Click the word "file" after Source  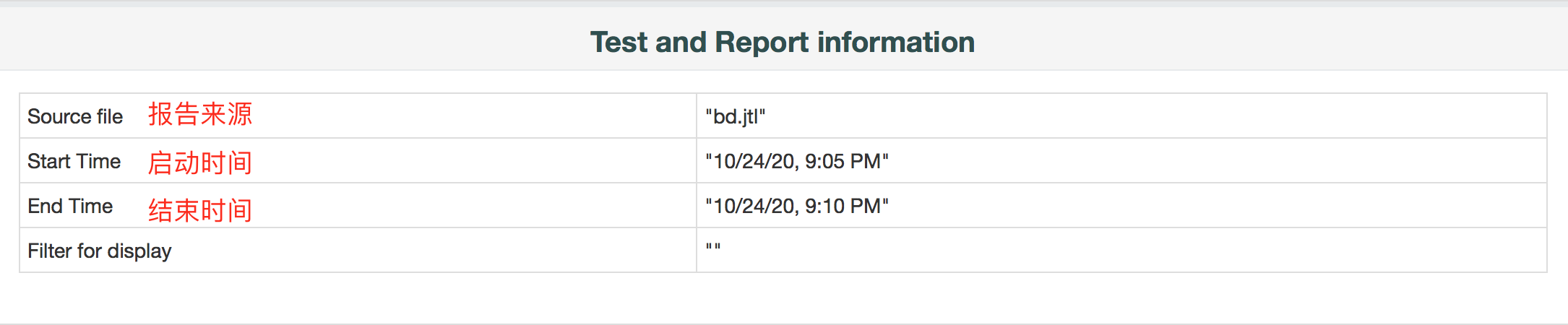point(110,116)
